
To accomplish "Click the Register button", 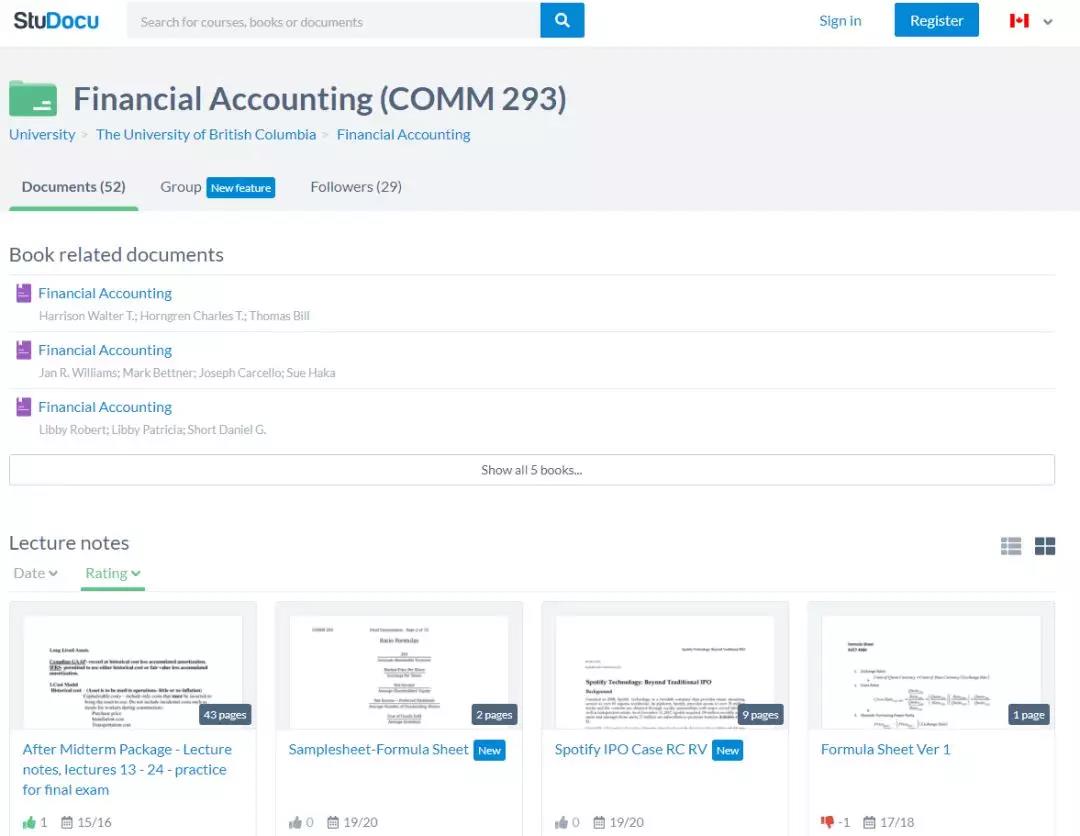I will tap(936, 20).
